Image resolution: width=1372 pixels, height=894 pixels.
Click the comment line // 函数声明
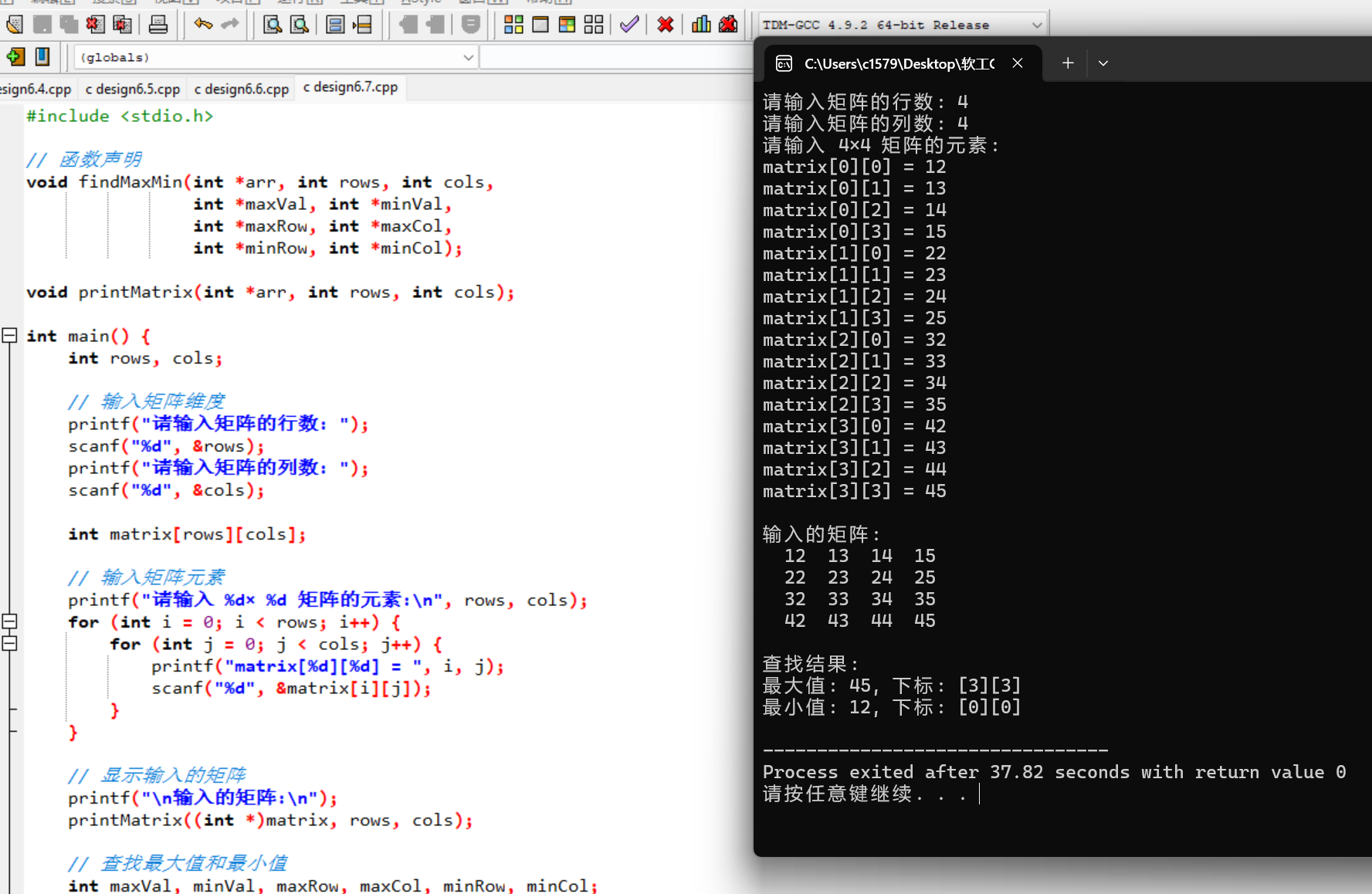pyautogui.click(x=84, y=160)
